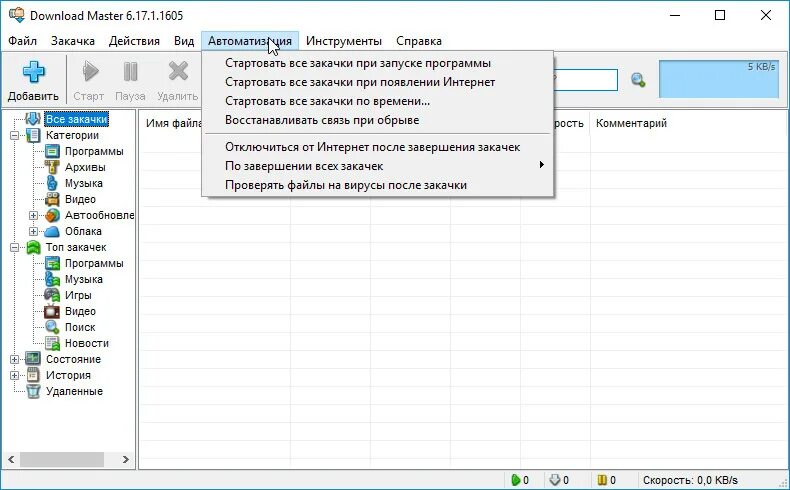Open the Закачка menu
Screen dimensions: 790x490
coord(73,41)
